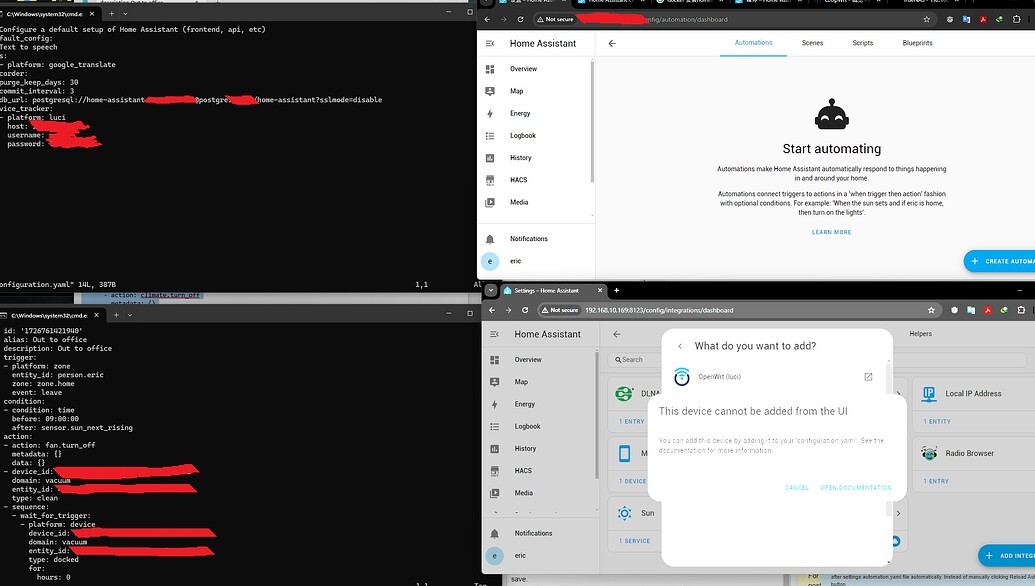Viewport: 1035px width, 586px height.
Task: Select the Energy dashboard icon
Action: tap(495, 403)
